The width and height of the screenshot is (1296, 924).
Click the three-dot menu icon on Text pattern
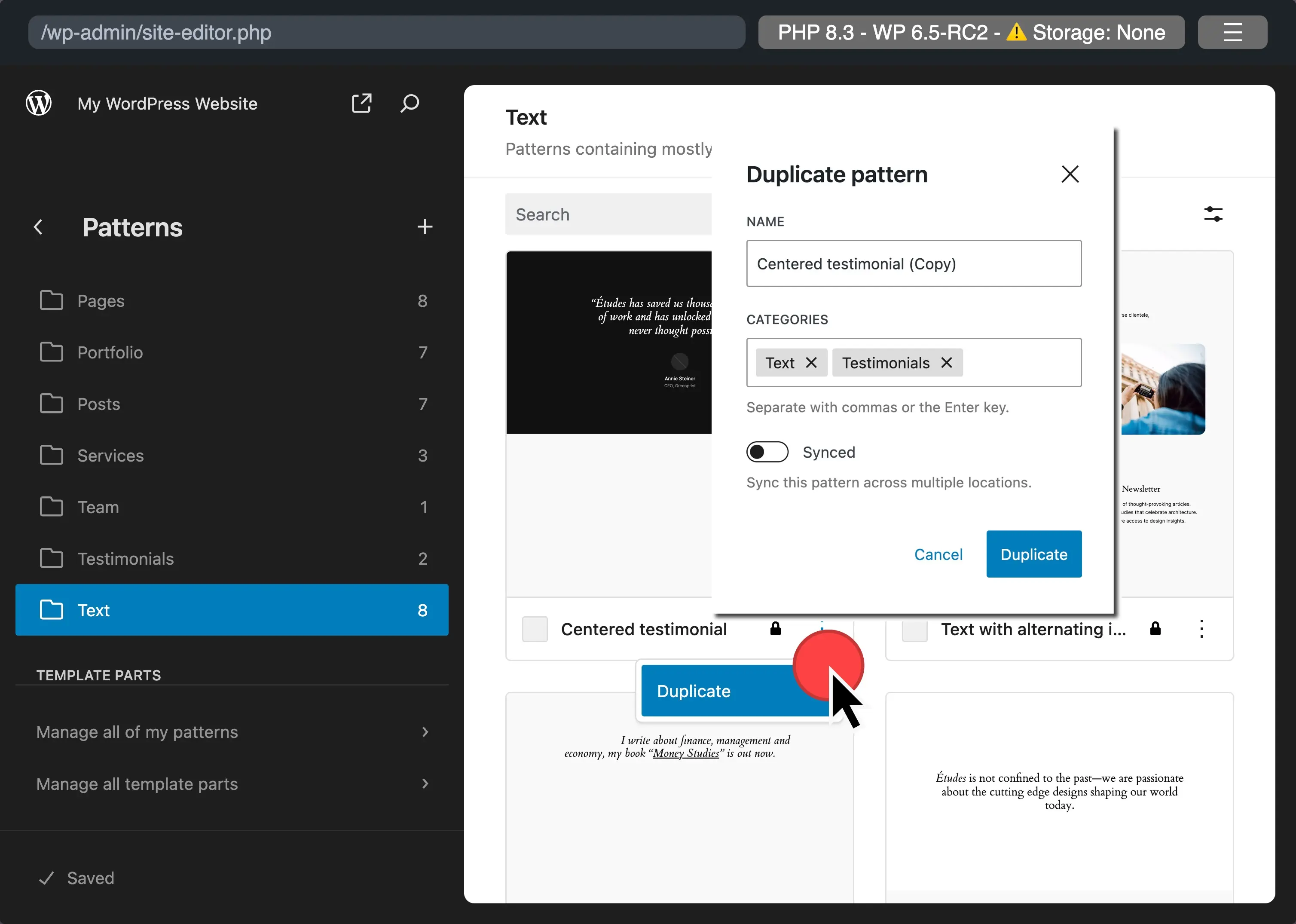click(1201, 629)
